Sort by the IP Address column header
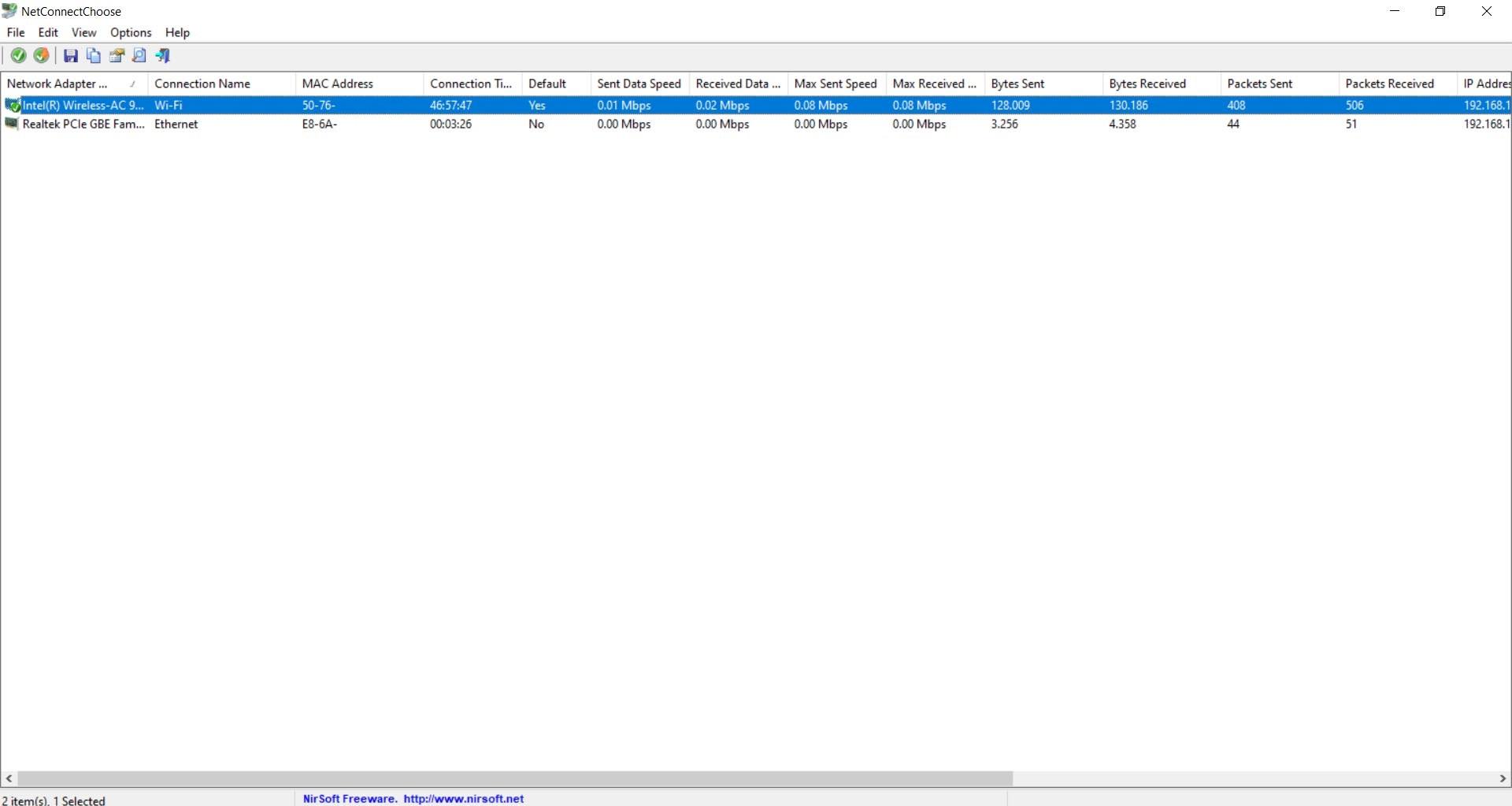 tap(1484, 84)
